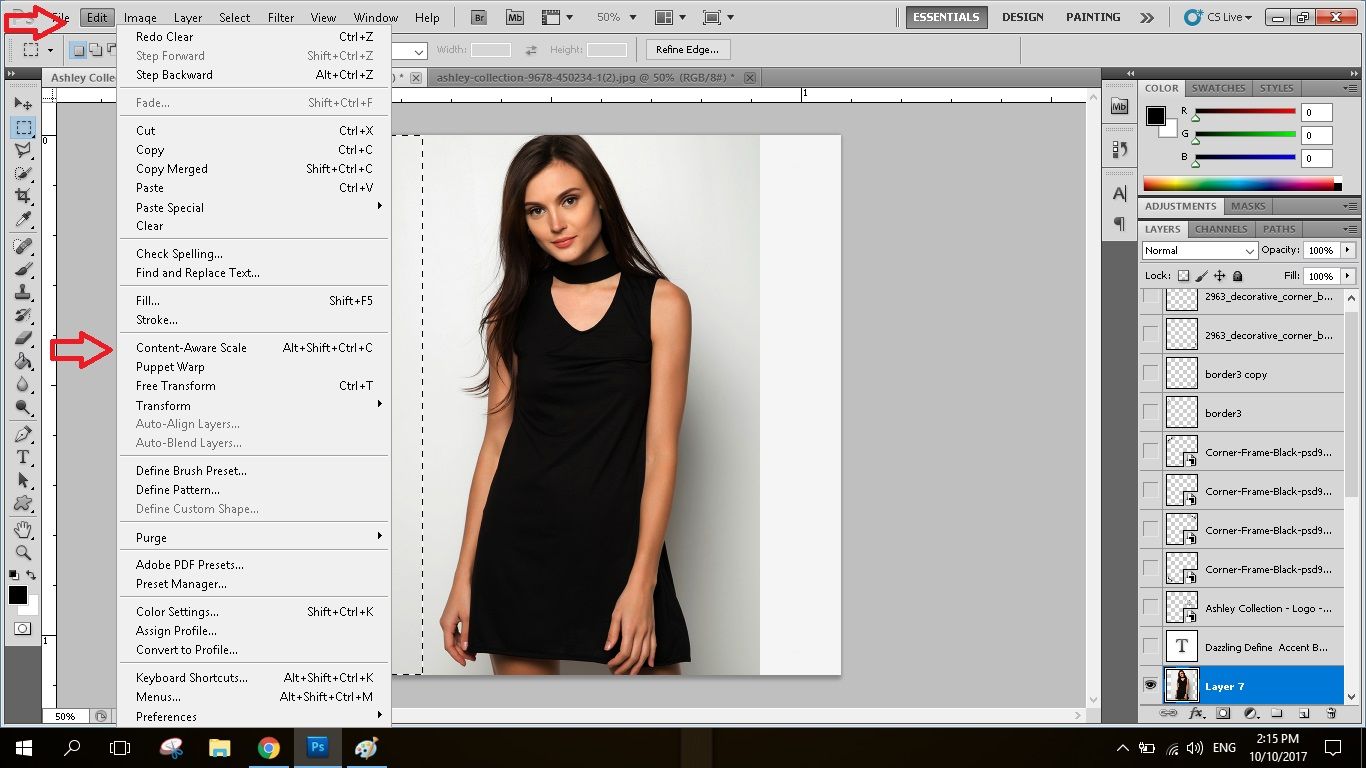Open the Opacity slider arrow
The height and width of the screenshot is (768, 1366).
tap(1348, 250)
